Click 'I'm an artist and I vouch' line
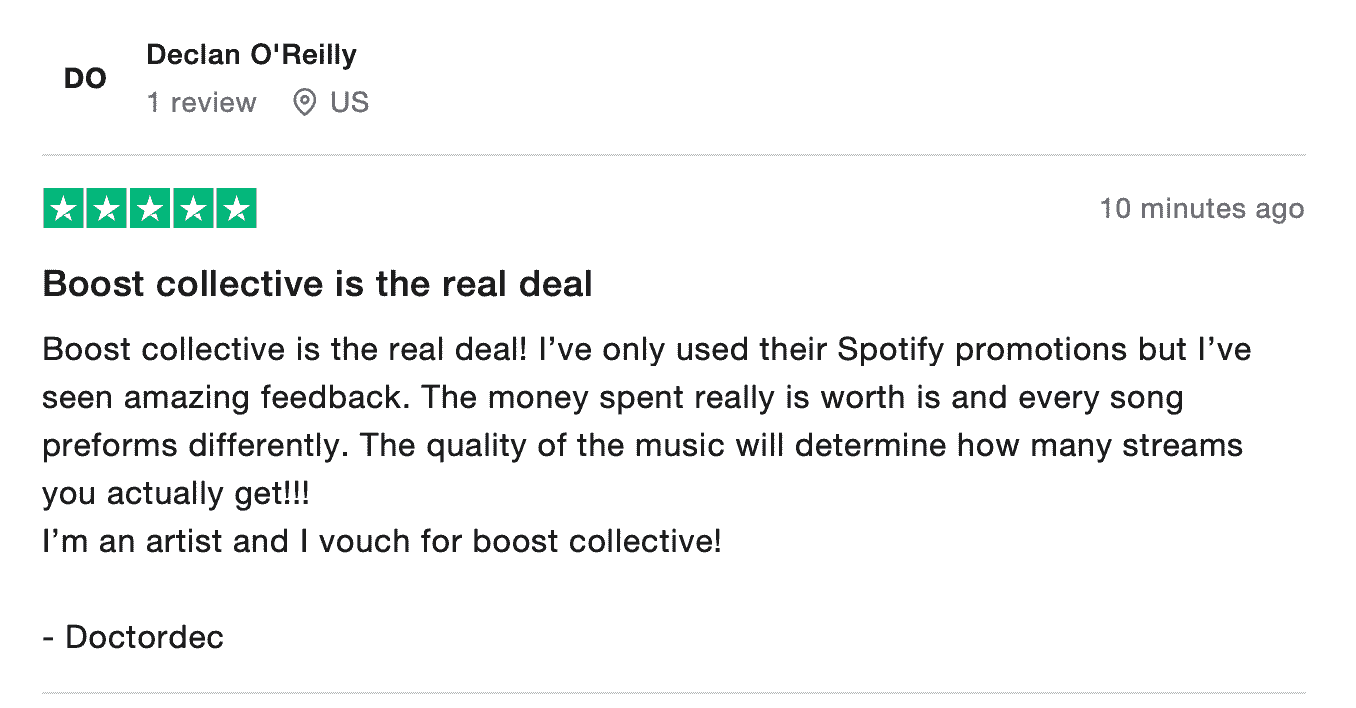This screenshot has width=1356, height=708. click(x=382, y=542)
